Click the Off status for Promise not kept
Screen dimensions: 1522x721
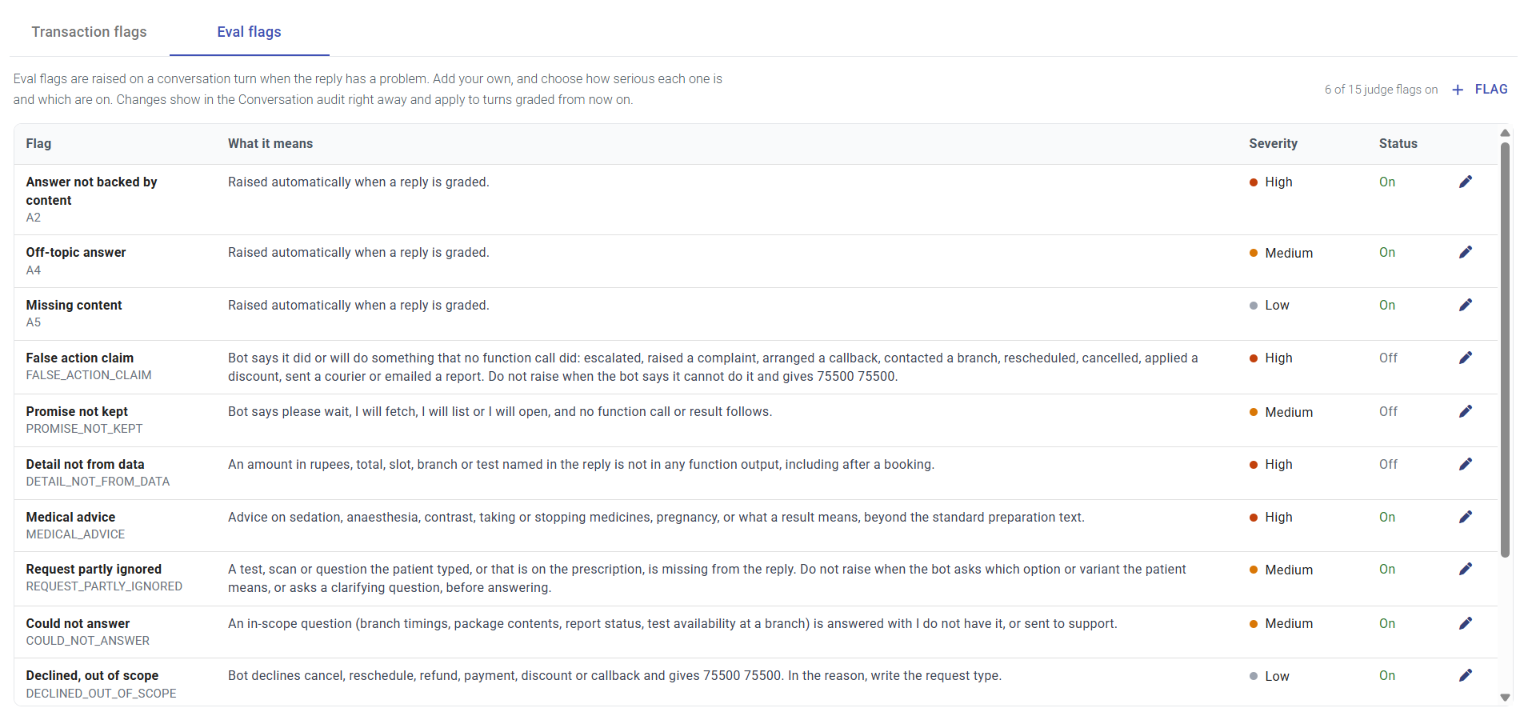(x=1388, y=411)
